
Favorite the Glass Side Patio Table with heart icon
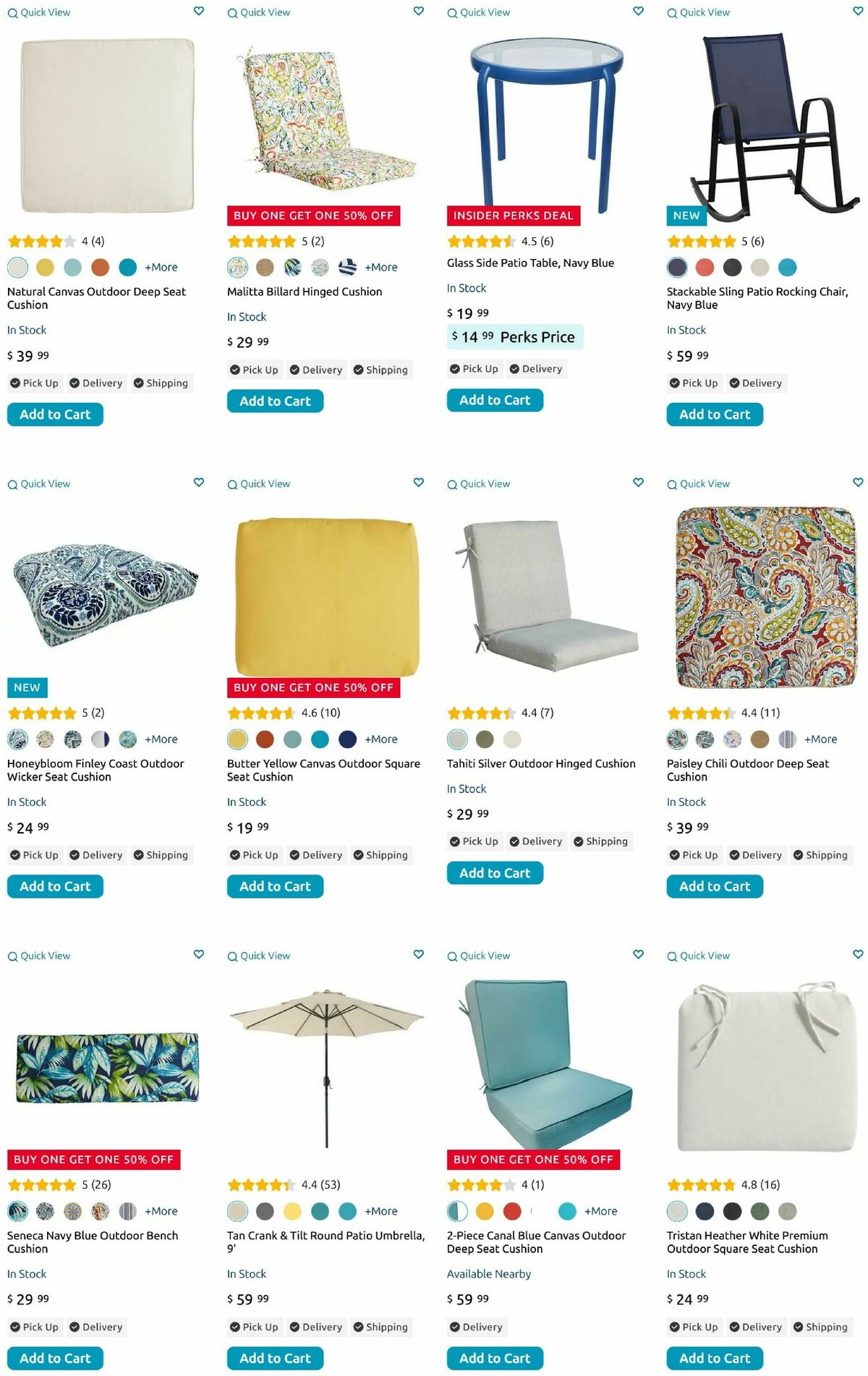point(638,11)
